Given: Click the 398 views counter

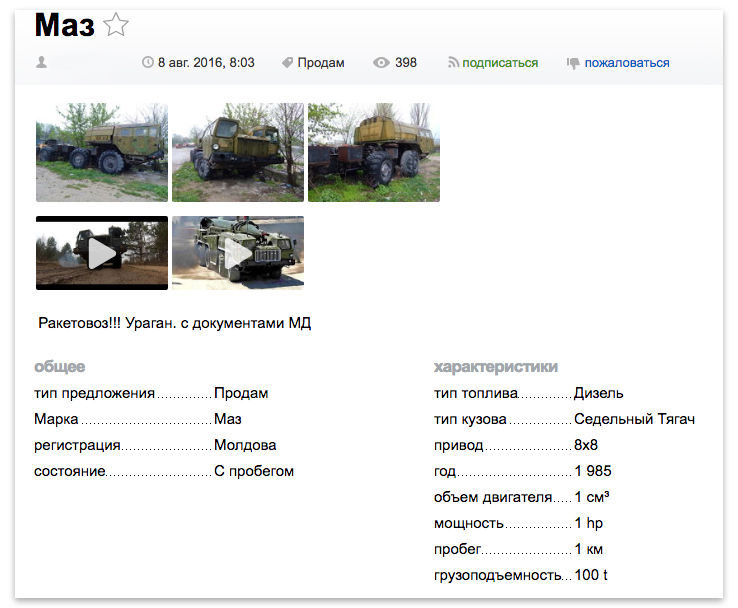Looking at the screenshot, I should pos(406,63).
